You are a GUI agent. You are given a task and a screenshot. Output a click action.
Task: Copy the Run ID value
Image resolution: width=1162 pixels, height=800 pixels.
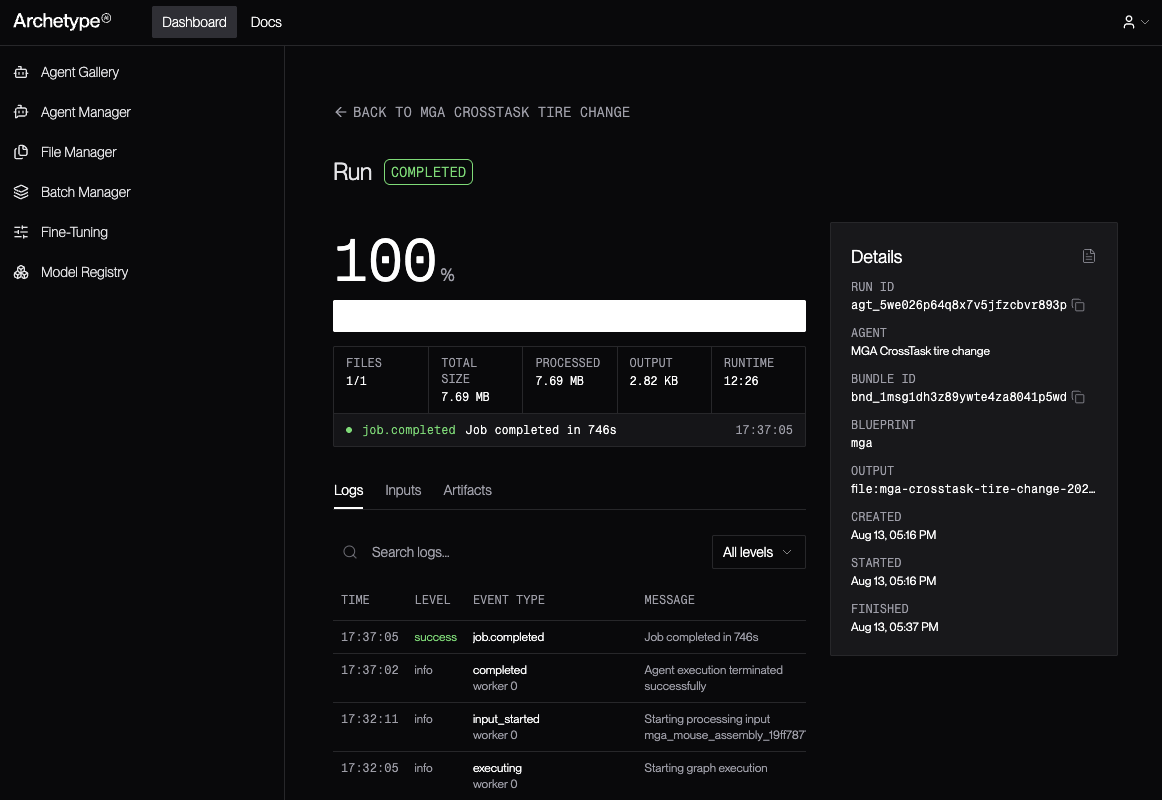(1079, 305)
